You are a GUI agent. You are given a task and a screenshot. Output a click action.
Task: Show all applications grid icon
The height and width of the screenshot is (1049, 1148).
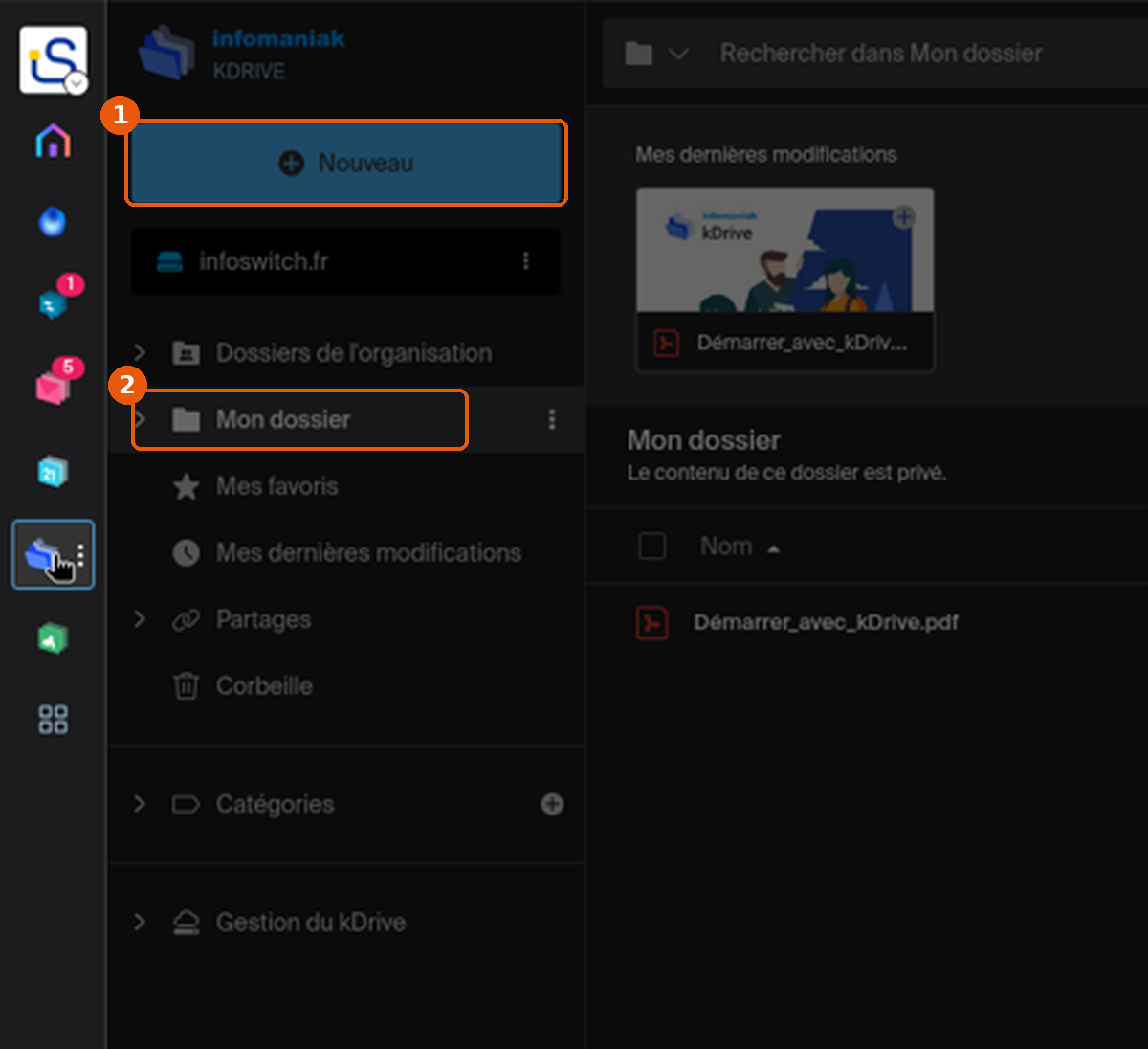[53, 719]
